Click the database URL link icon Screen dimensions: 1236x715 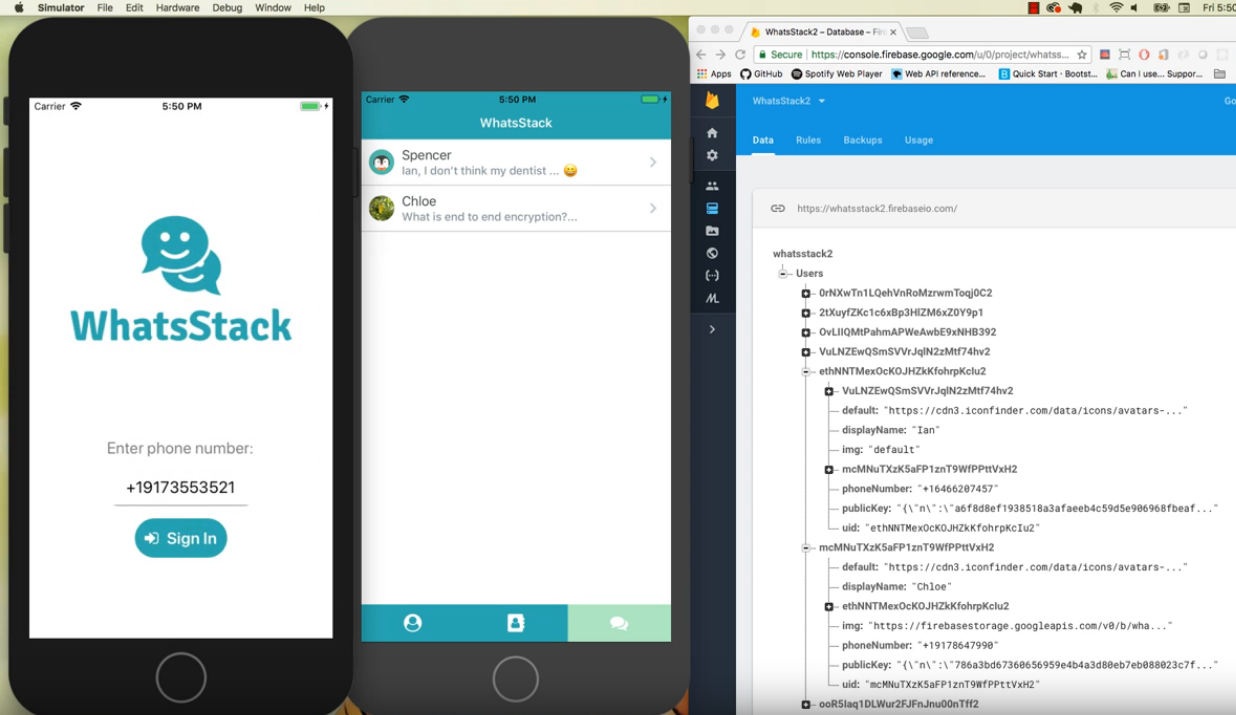click(777, 209)
